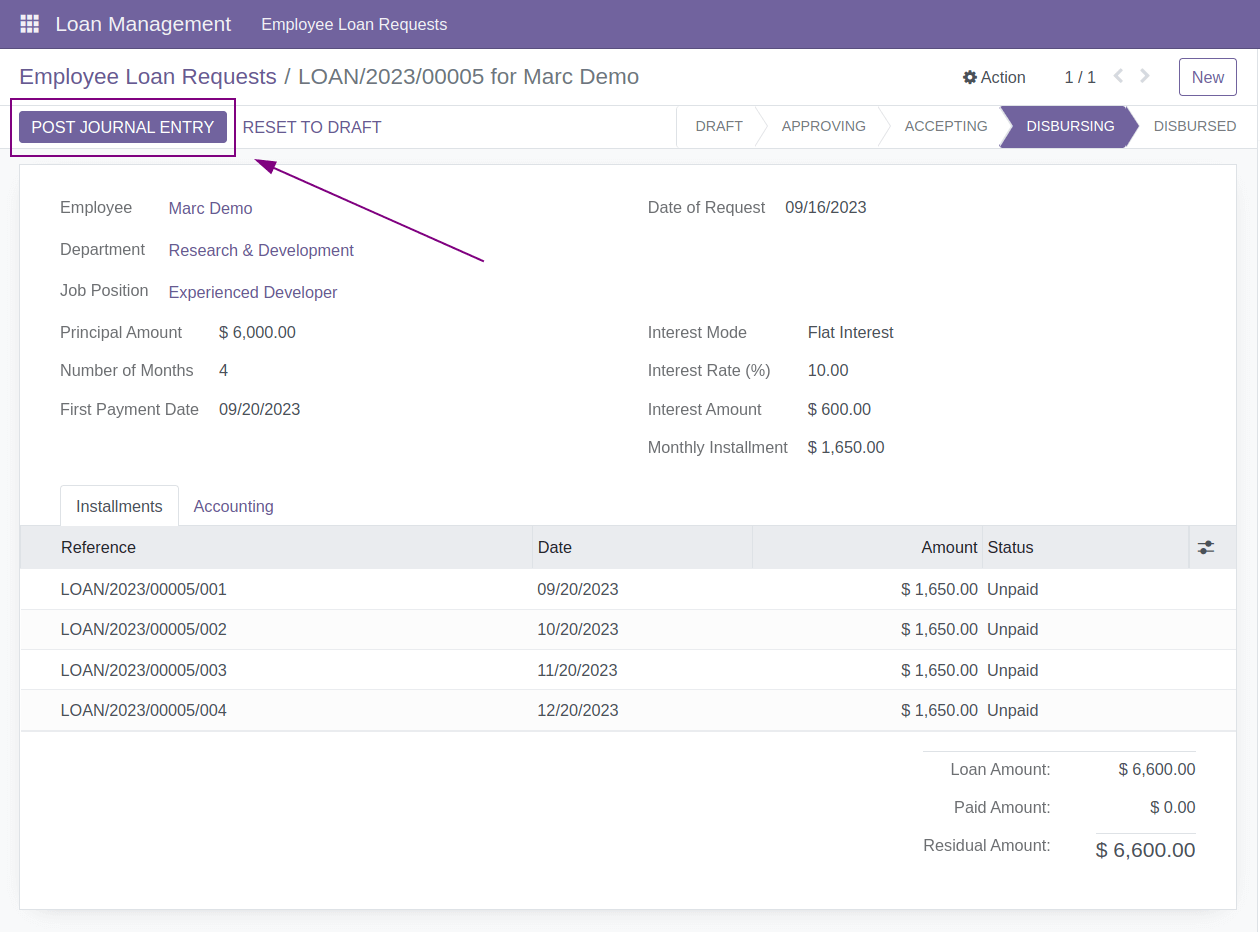Image resolution: width=1260 pixels, height=932 pixels.
Task: Open Employee Loan Requests menu
Action: point(354,24)
